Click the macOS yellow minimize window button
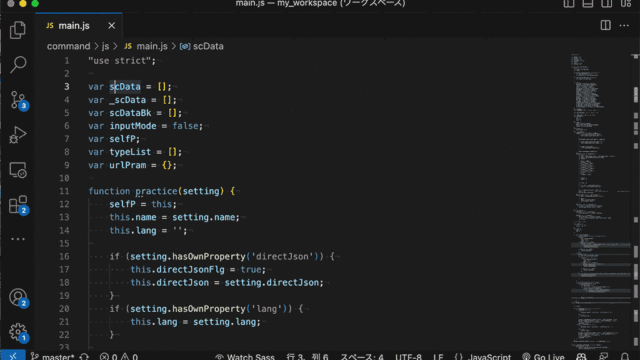This screenshot has width=640, height=360. (23, 4)
